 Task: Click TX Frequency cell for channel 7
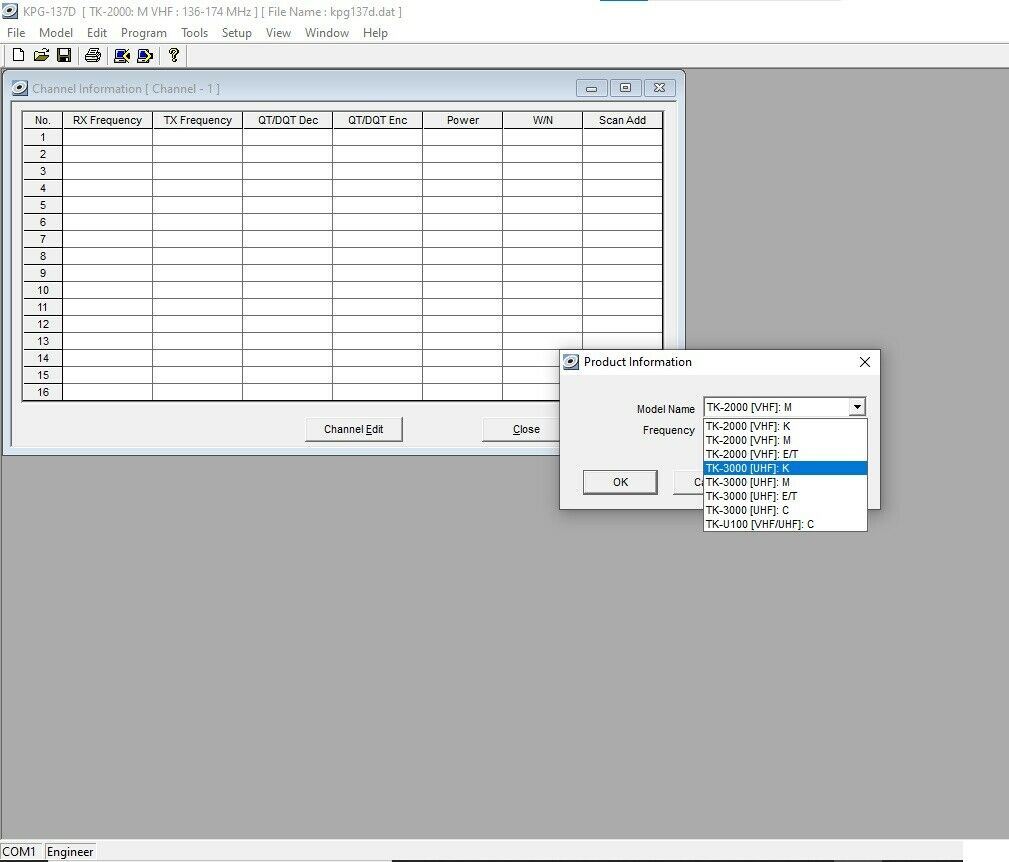pyautogui.click(x=198, y=239)
